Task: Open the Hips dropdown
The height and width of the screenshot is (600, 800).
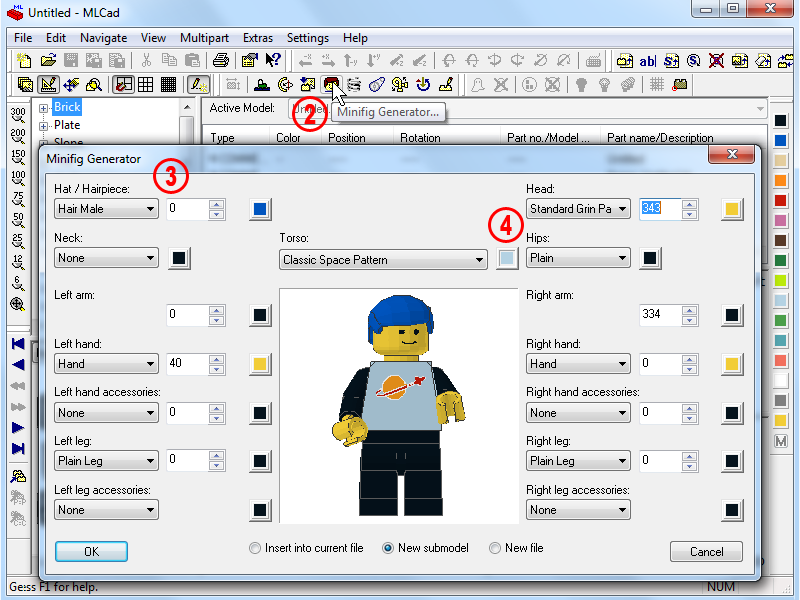Action: [x=578, y=258]
